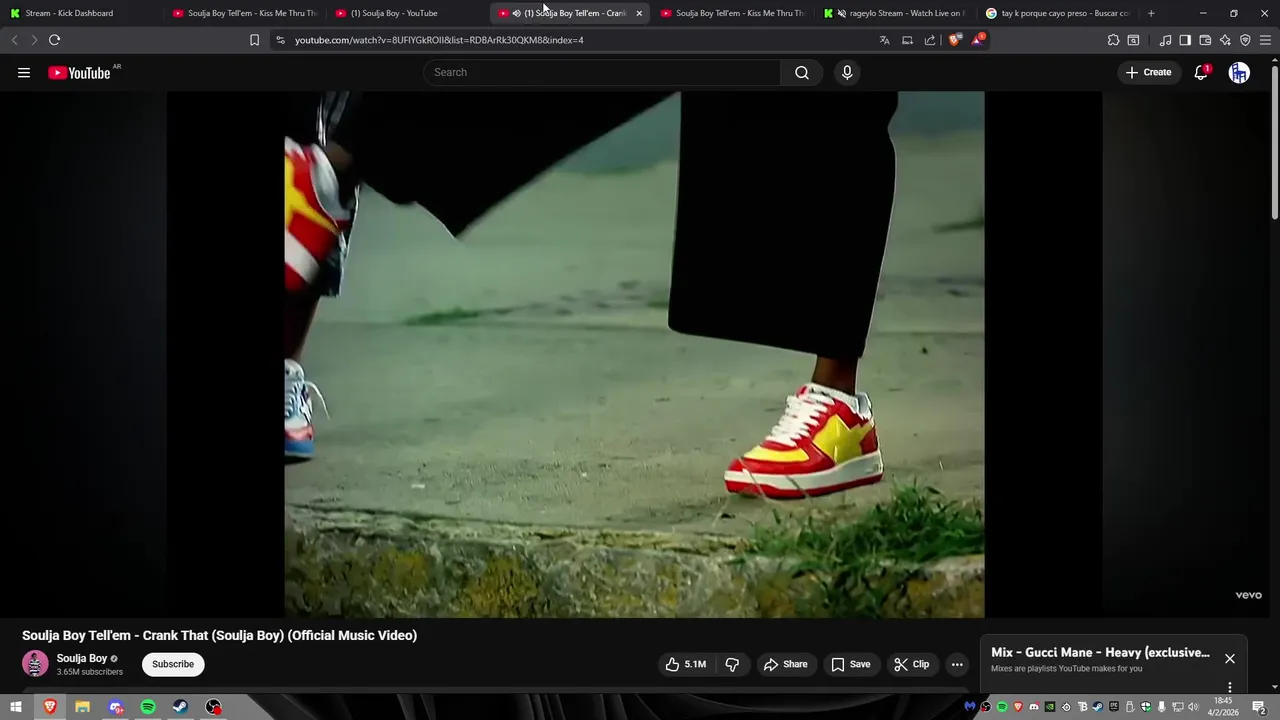Open File Explorer from taskbar
The height and width of the screenshot is (720, 1280).
83,707
